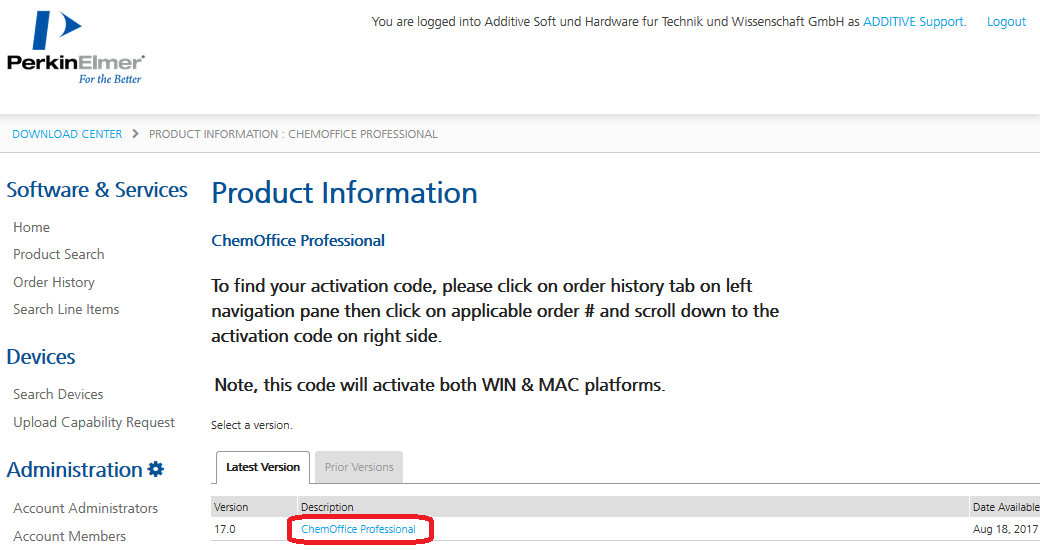Open Account Administrators
This screenshot has height=550, width=1040.
[86, 508]
